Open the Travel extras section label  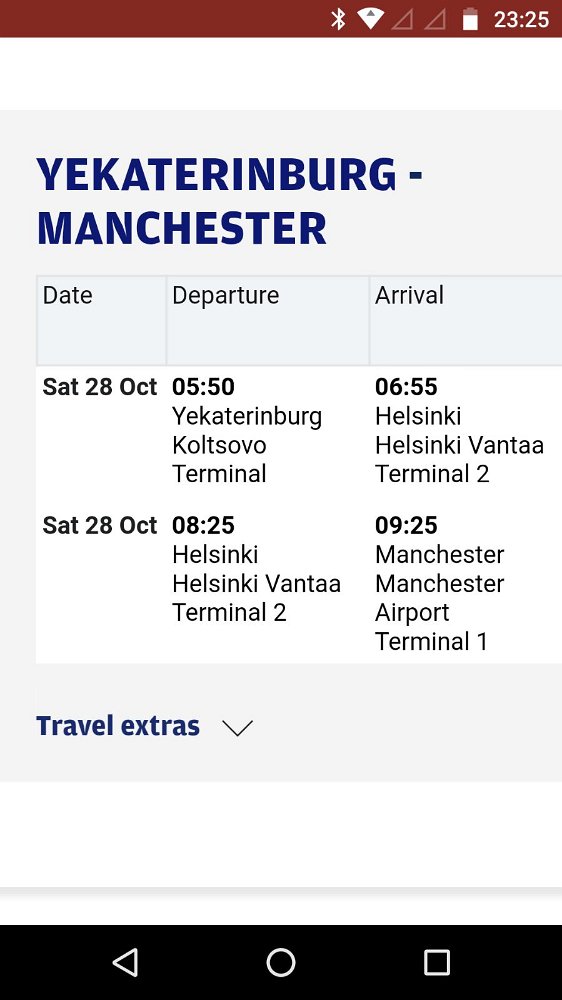[x=118, y=726]
